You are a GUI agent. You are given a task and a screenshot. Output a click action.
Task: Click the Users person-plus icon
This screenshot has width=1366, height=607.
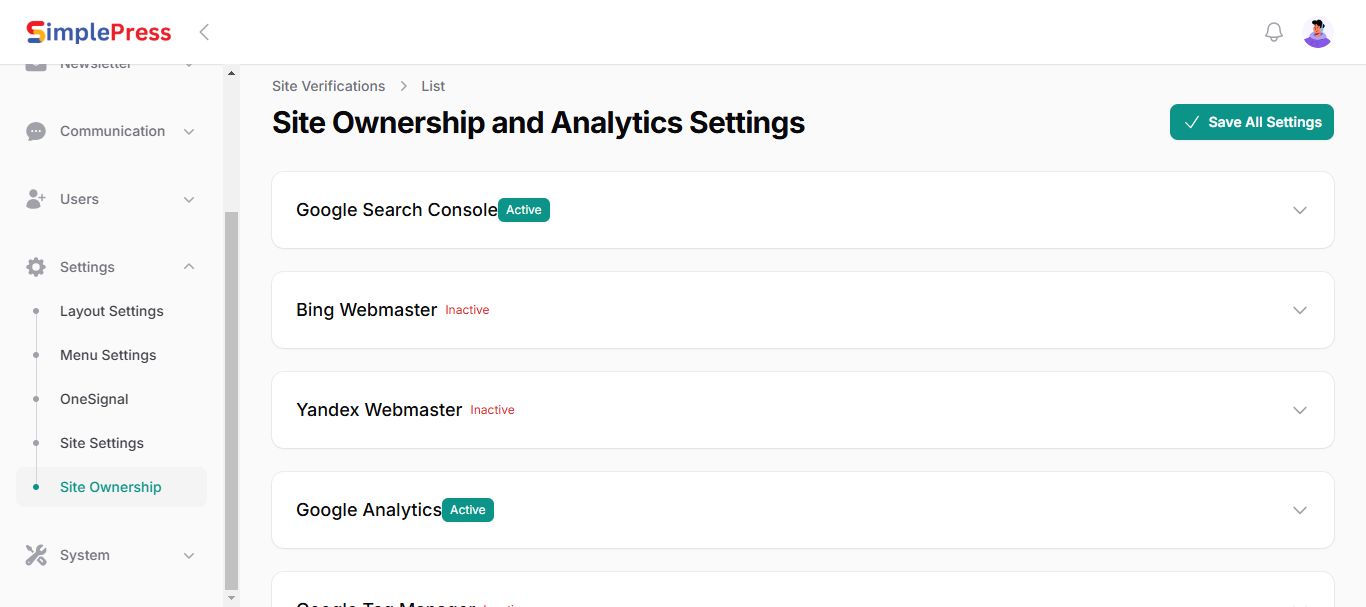click(36, 199)
